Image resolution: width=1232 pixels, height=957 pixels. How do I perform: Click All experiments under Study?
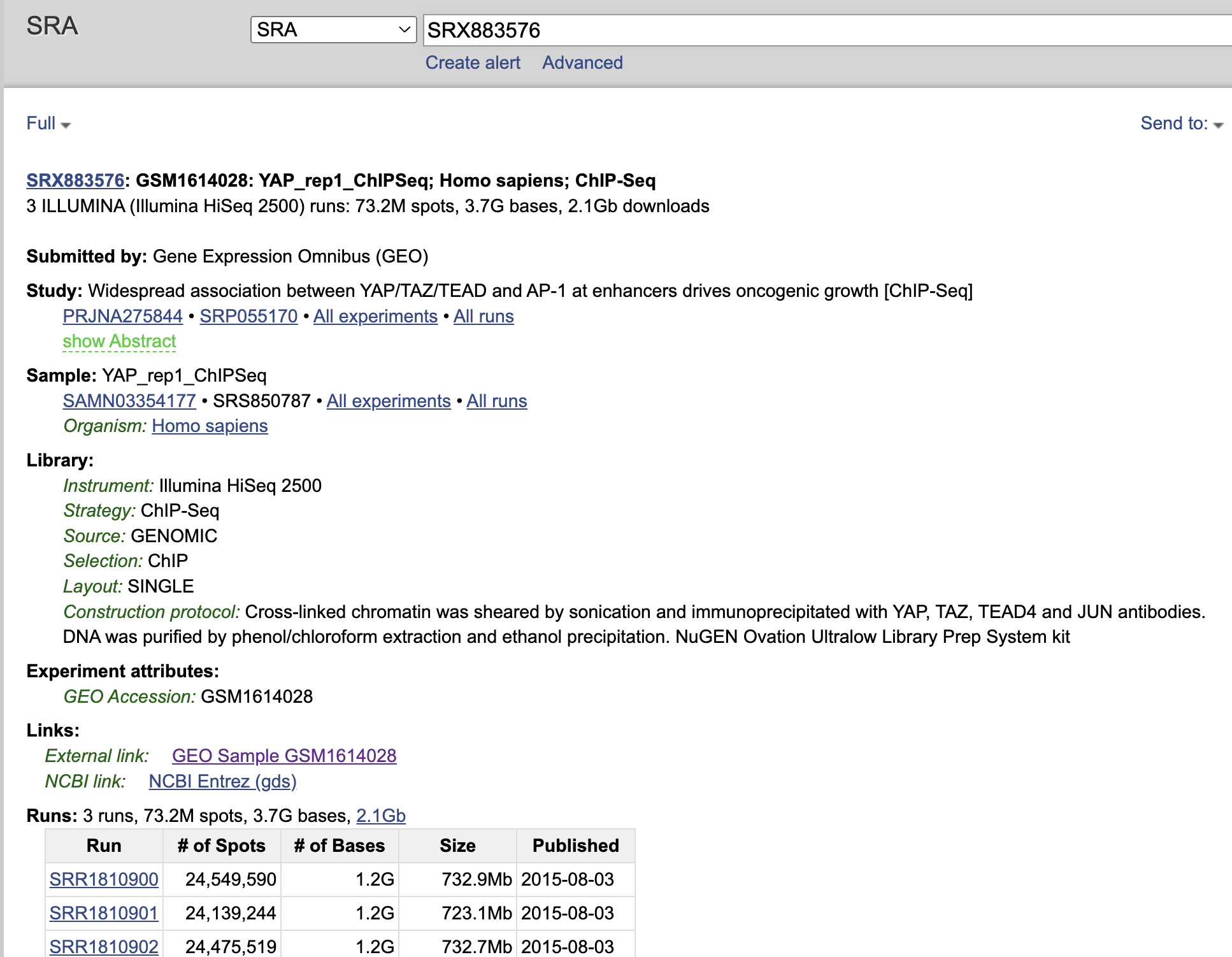375,316
